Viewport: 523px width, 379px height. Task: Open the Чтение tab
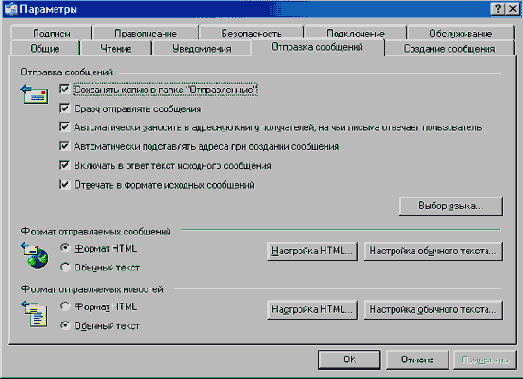coord(116,48)
